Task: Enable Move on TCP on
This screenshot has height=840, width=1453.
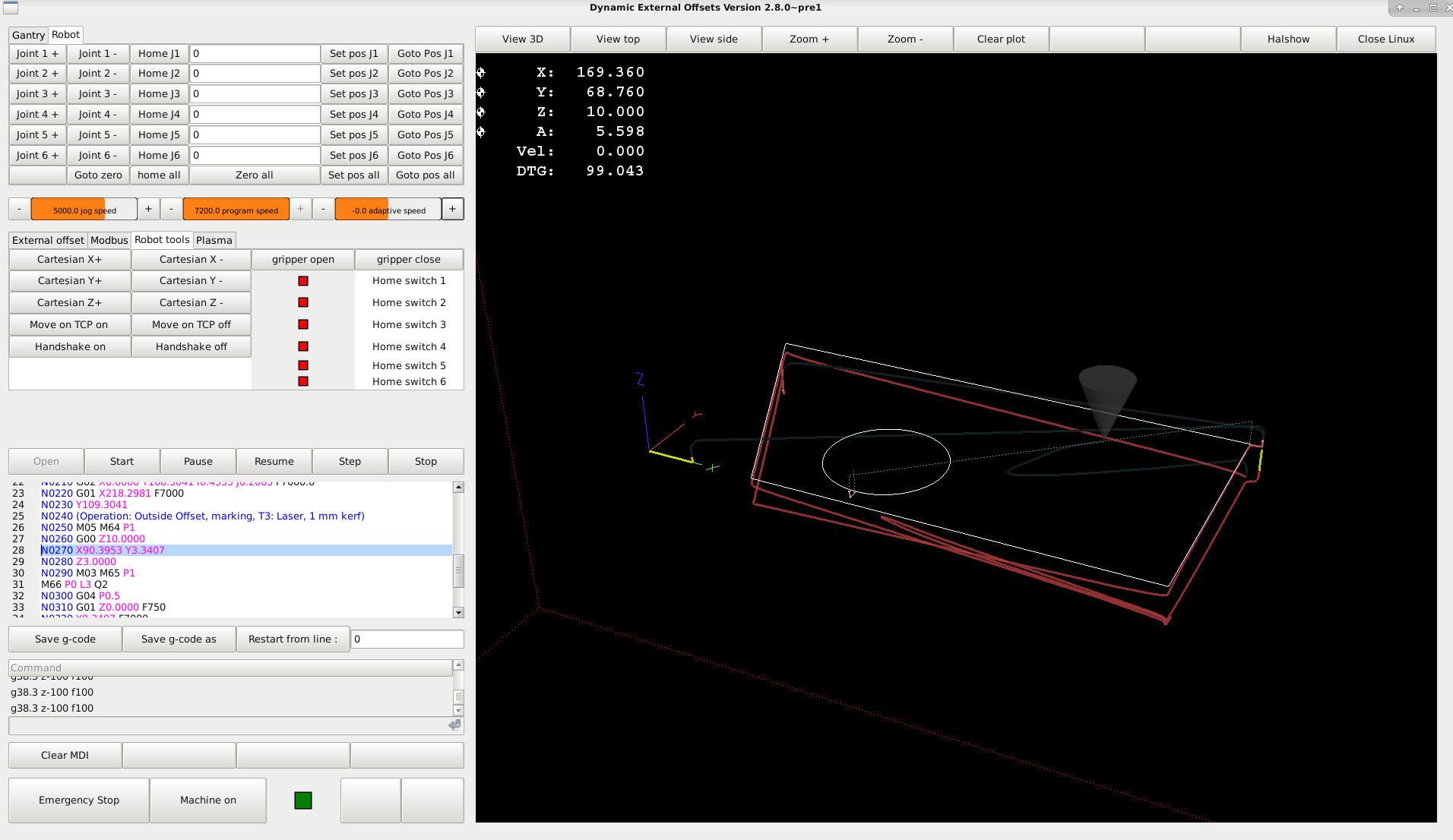Action: (x=69, y=324)
